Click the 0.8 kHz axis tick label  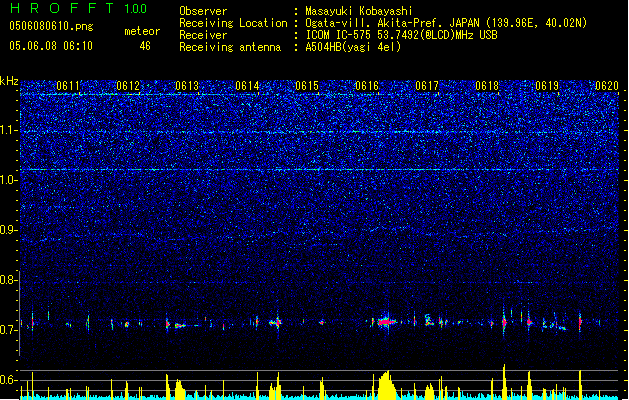[8, 280]
